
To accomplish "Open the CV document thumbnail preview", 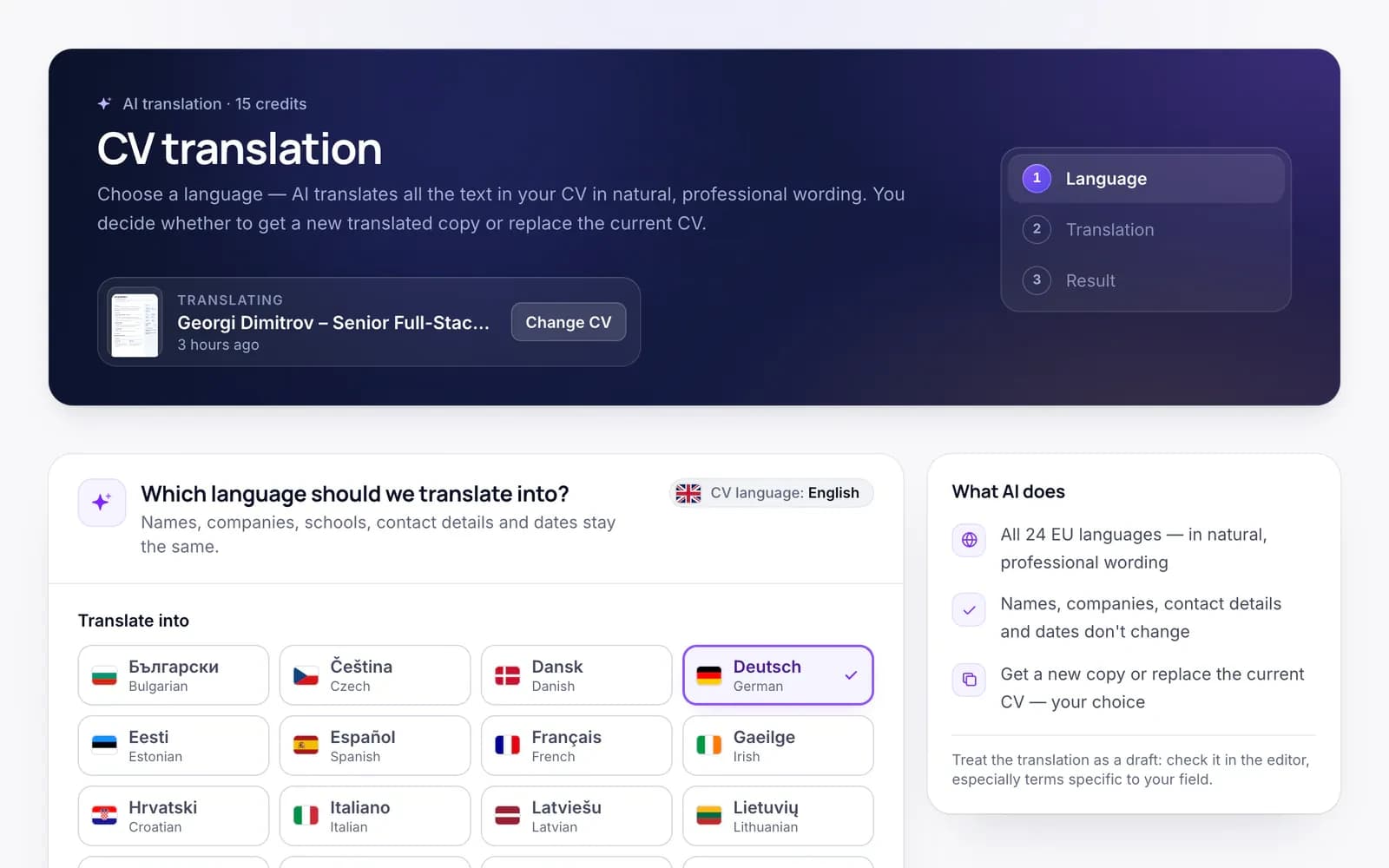I will [135, 324].
